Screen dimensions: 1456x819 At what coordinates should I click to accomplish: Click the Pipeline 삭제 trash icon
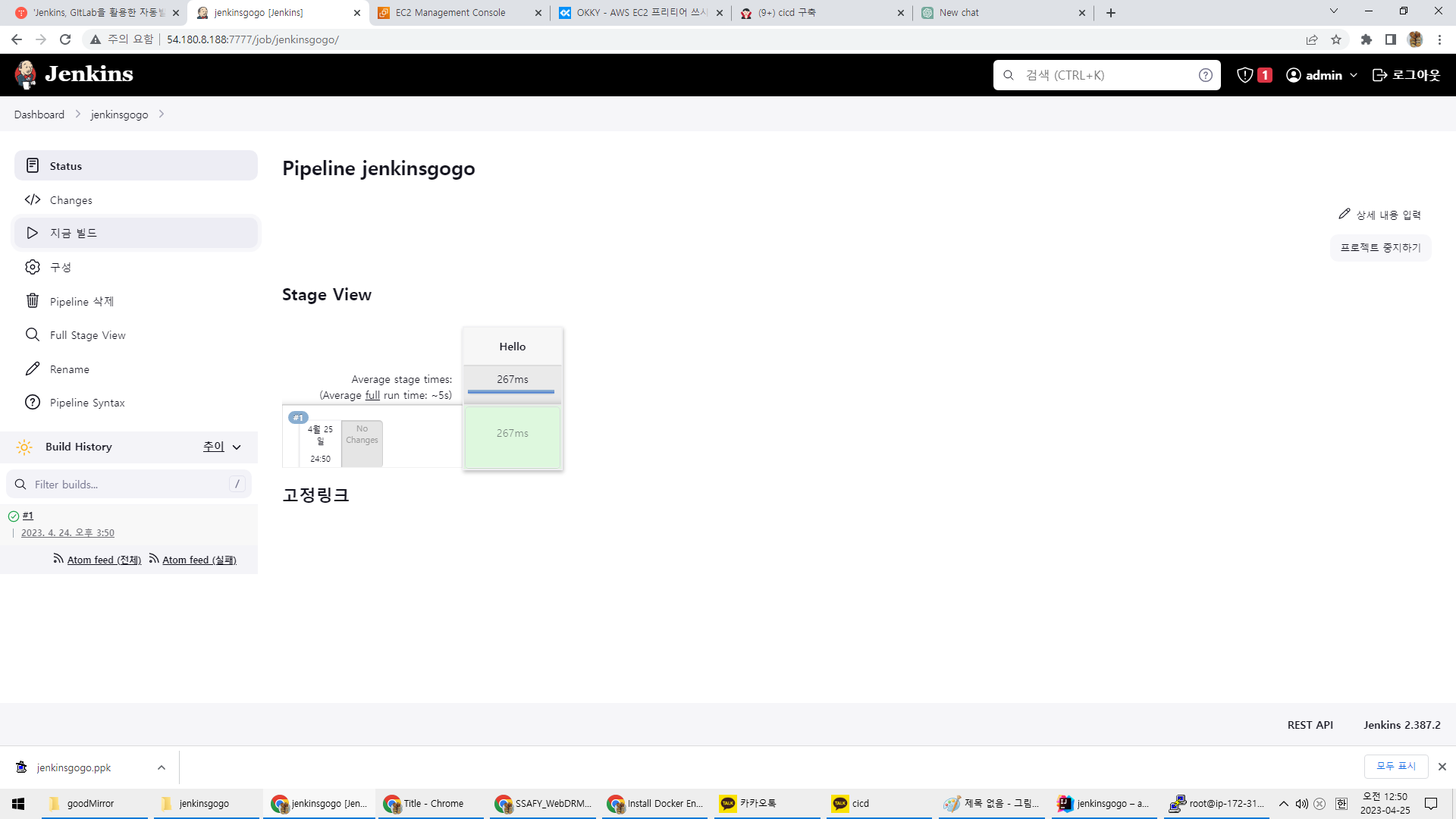tap(33, 301)
